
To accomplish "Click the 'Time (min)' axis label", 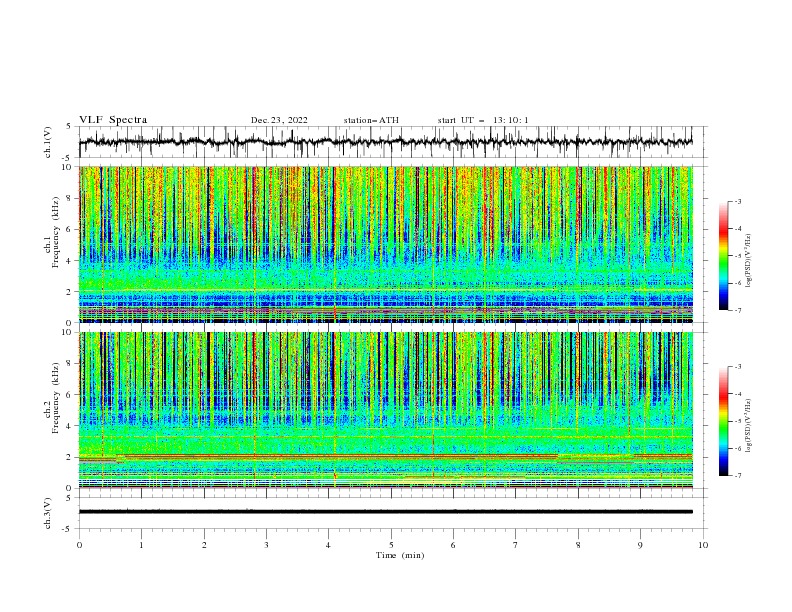I will click(x=400, y=555).
